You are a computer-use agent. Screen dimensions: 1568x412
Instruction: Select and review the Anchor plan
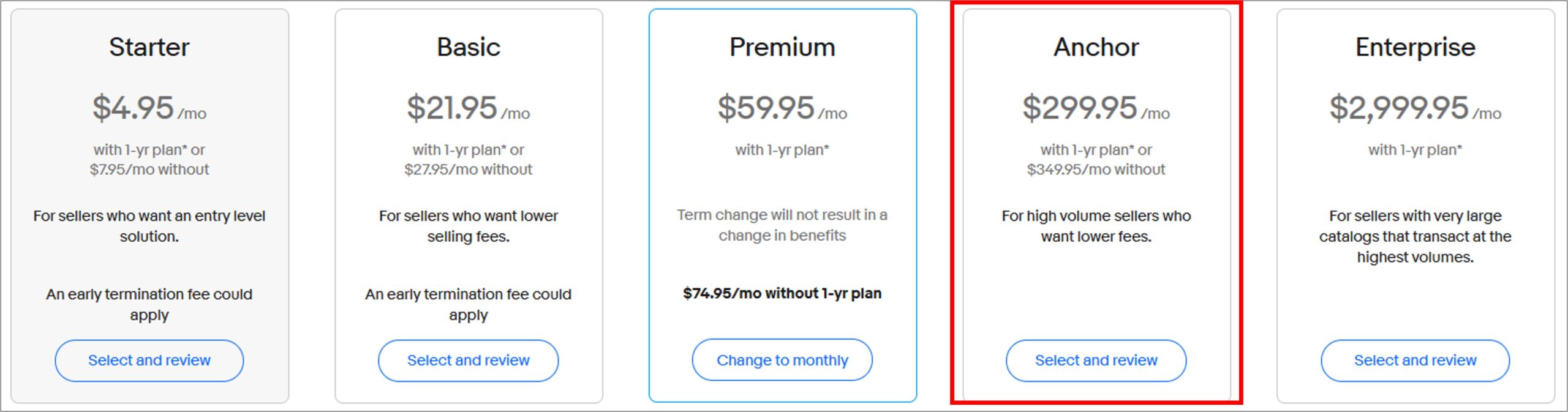pyautogui.click(x=1096, y=361)
